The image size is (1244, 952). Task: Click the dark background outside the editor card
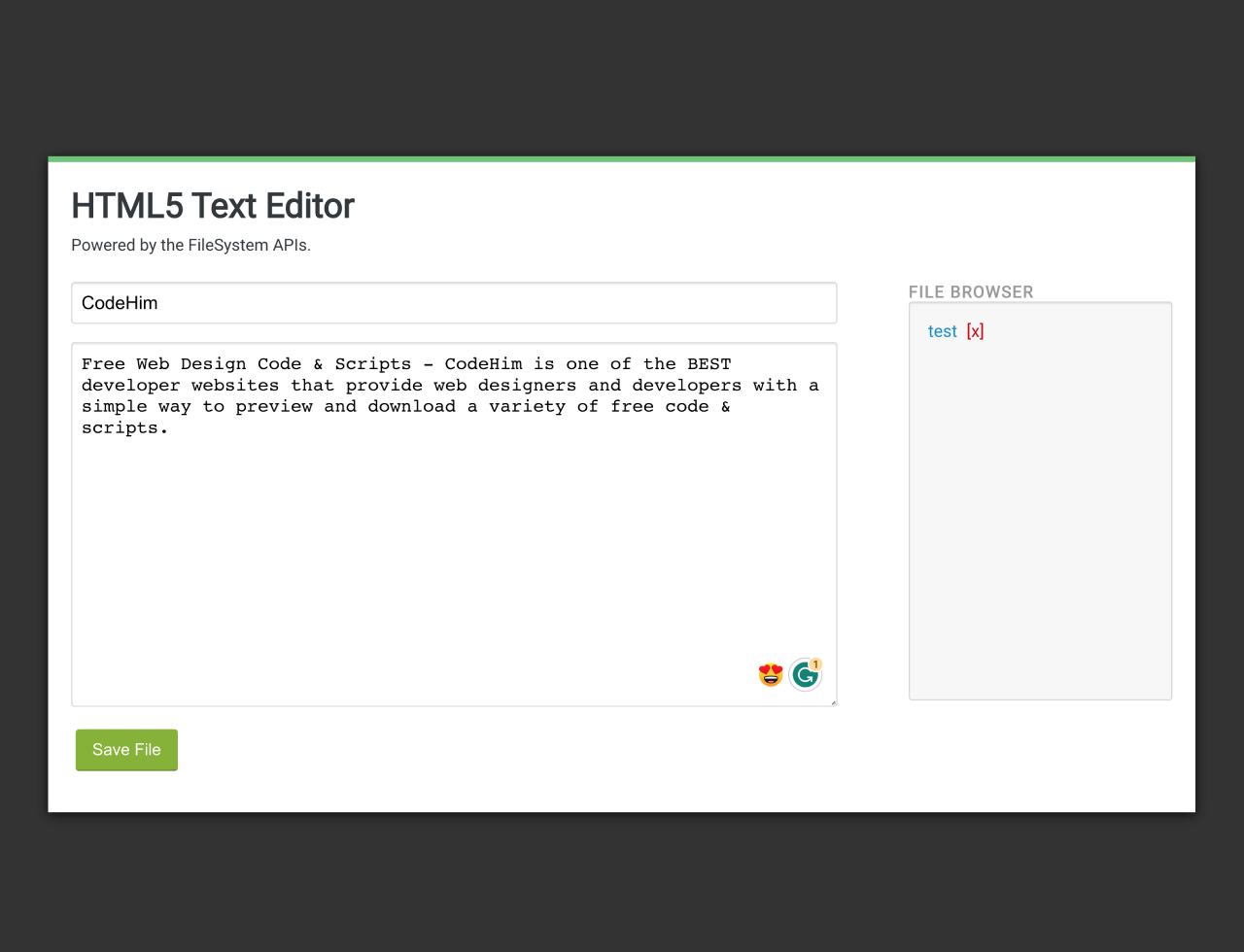pos(622,78)
